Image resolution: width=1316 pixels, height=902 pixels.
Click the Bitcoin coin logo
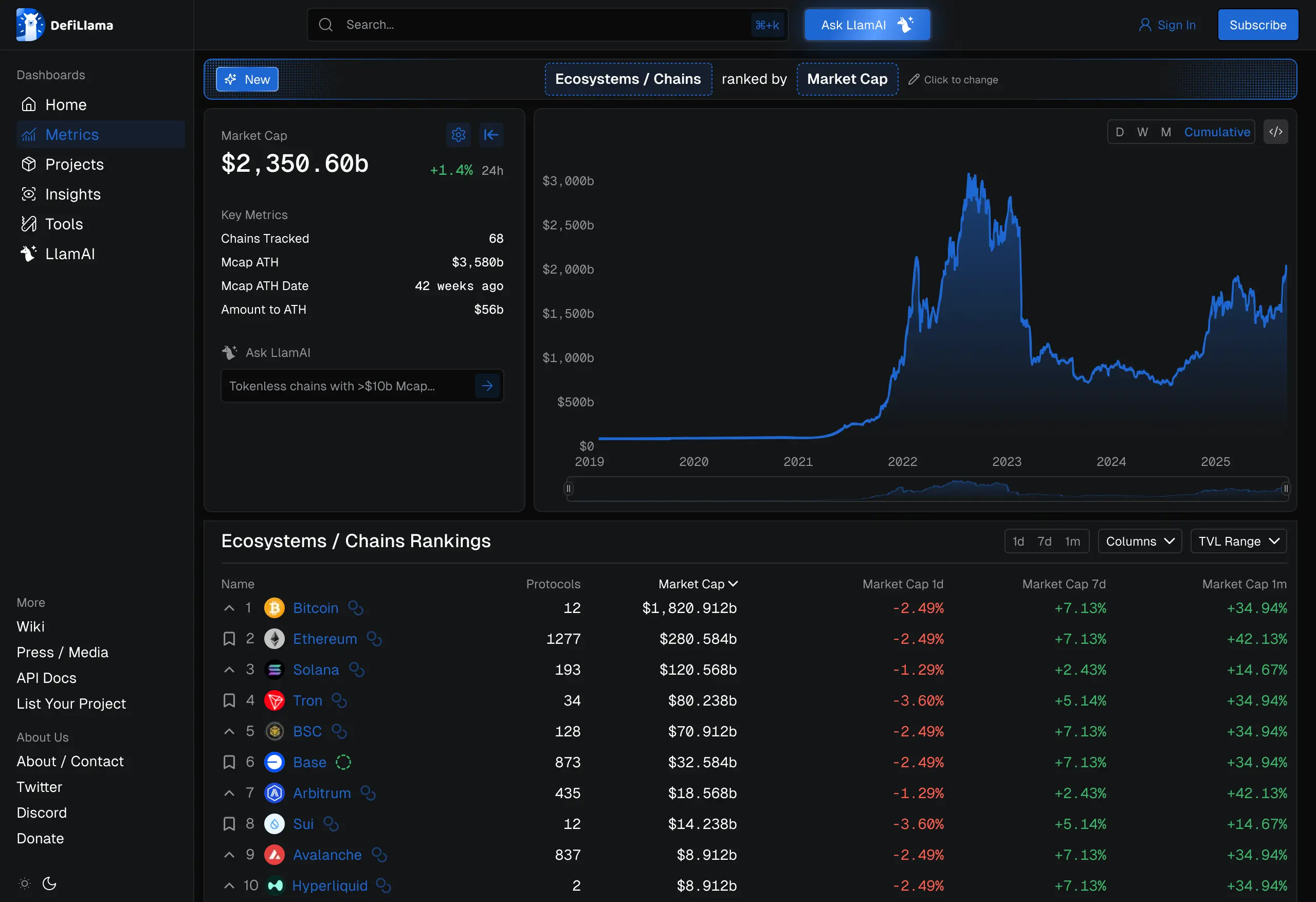click(x=275, y=608)
